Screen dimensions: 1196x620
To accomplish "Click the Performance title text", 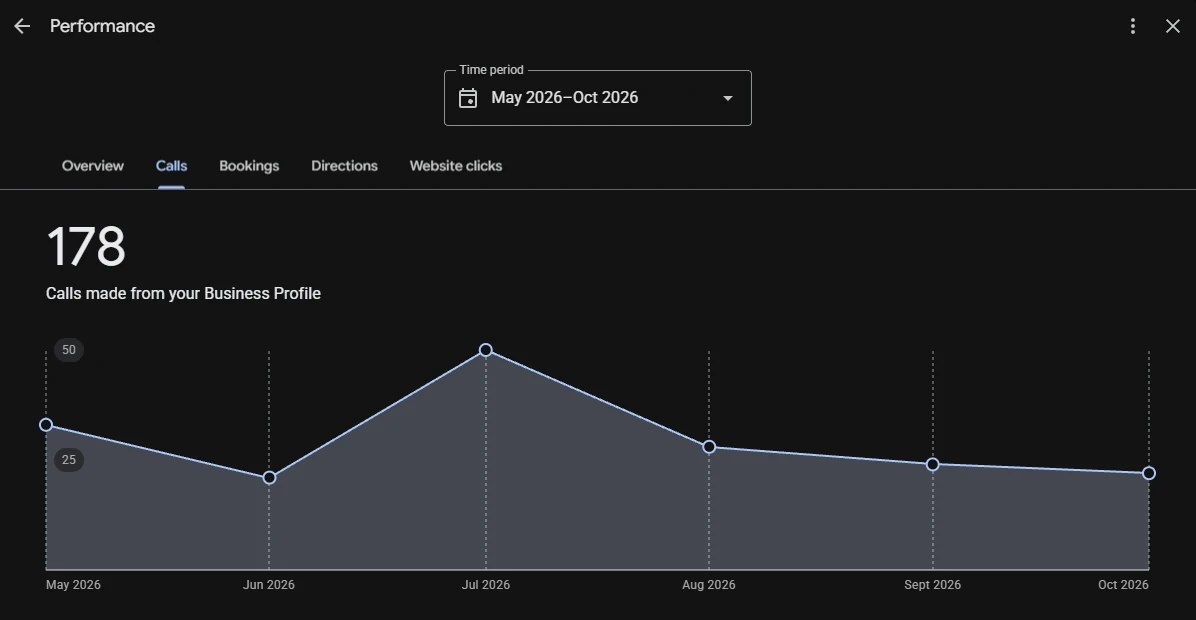I will click(x=102, y=26).
